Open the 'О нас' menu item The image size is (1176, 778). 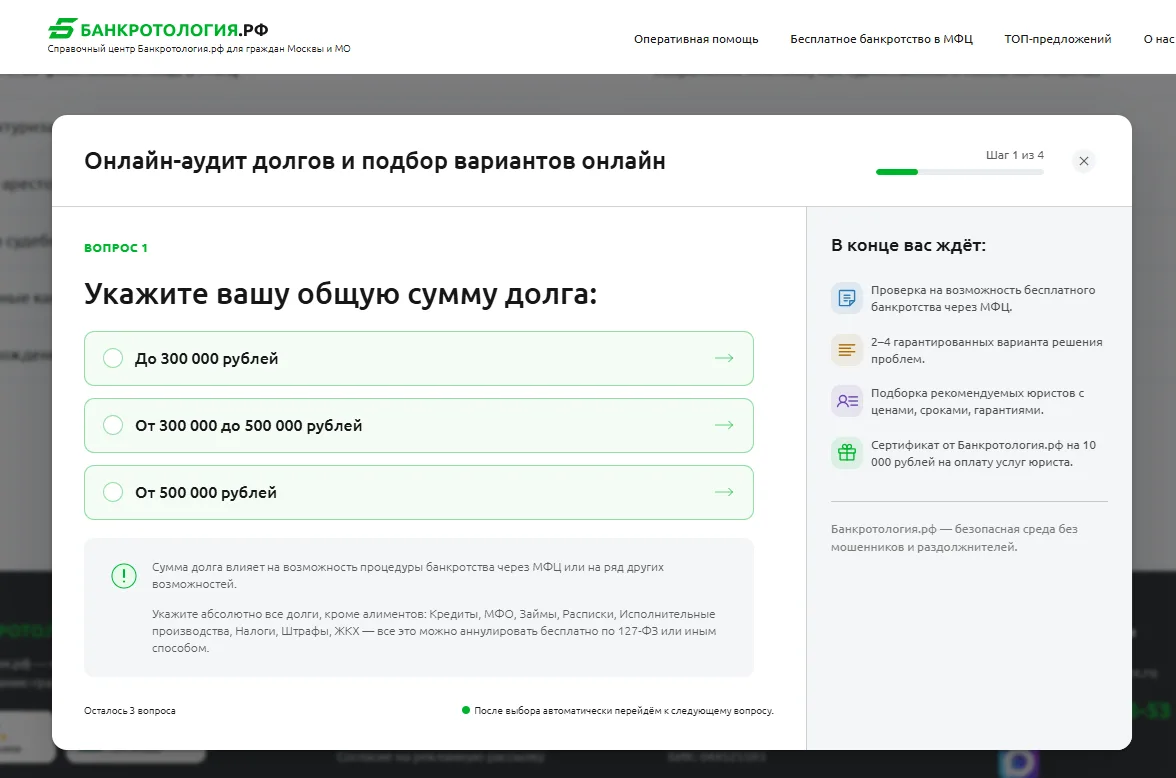[1159, 39]
